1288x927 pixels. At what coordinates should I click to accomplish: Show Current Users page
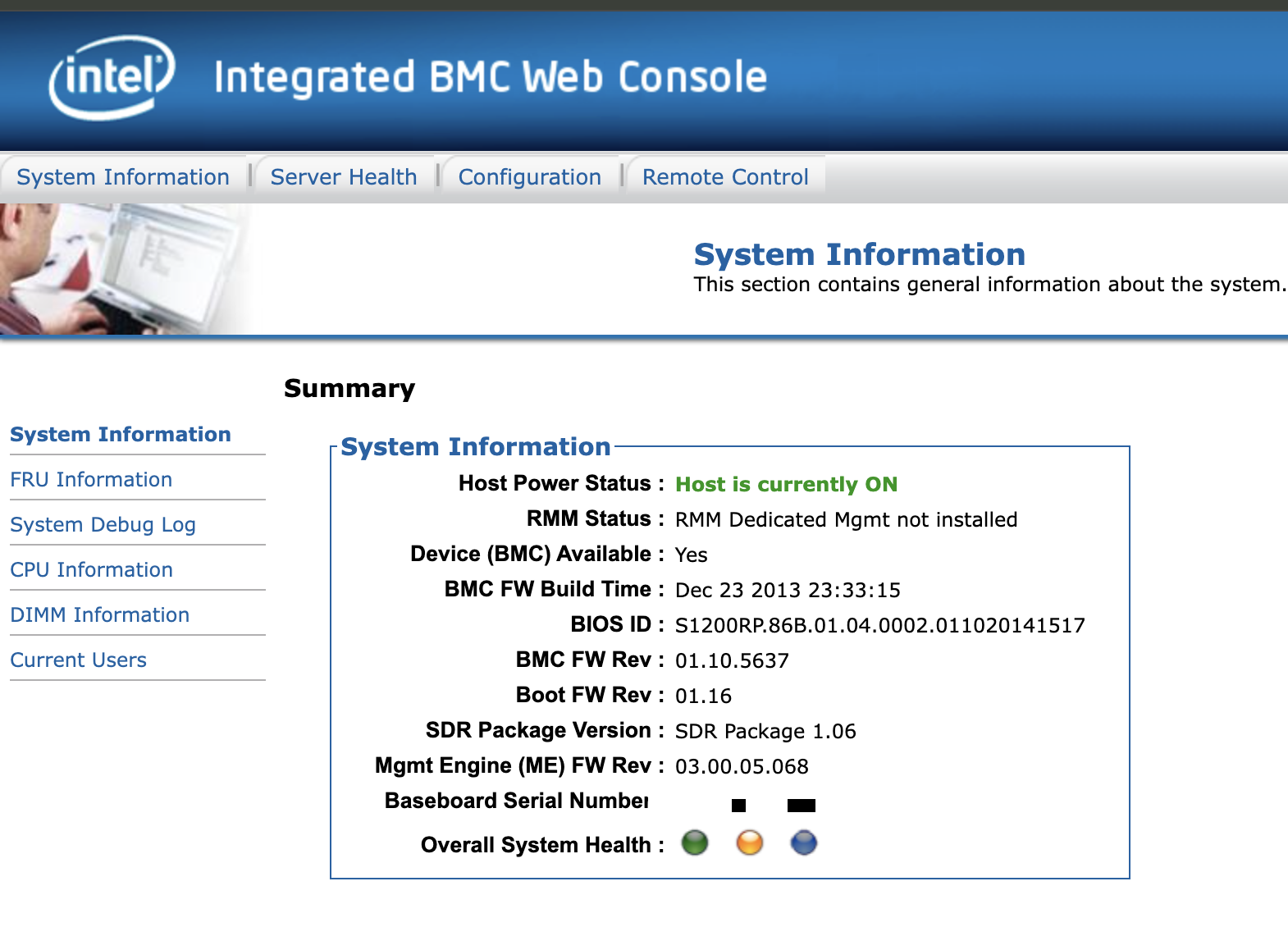tap(78, 660)
